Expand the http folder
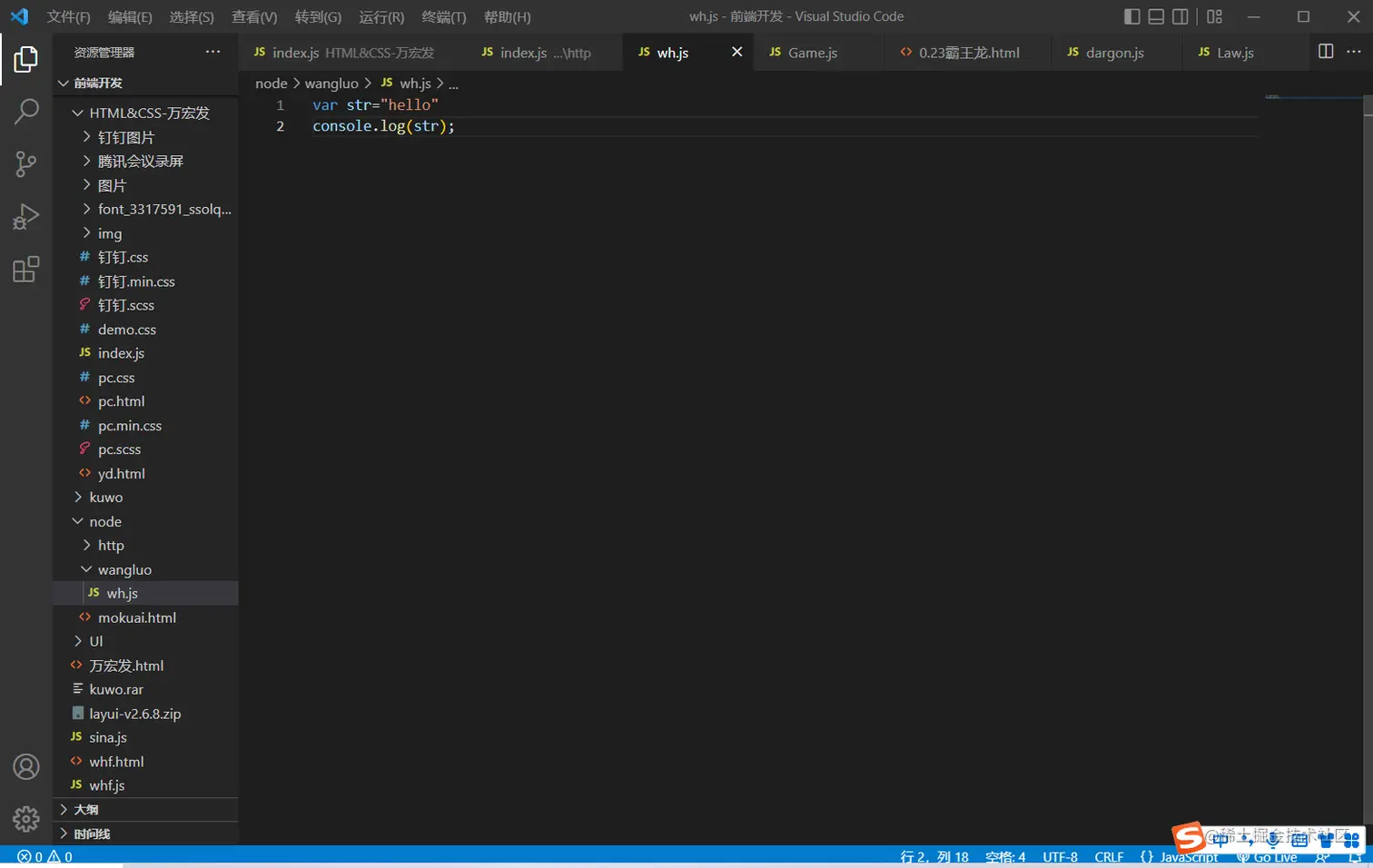Image resolution: width=1373 pixels, height=868 pixels. click(145, 546)
